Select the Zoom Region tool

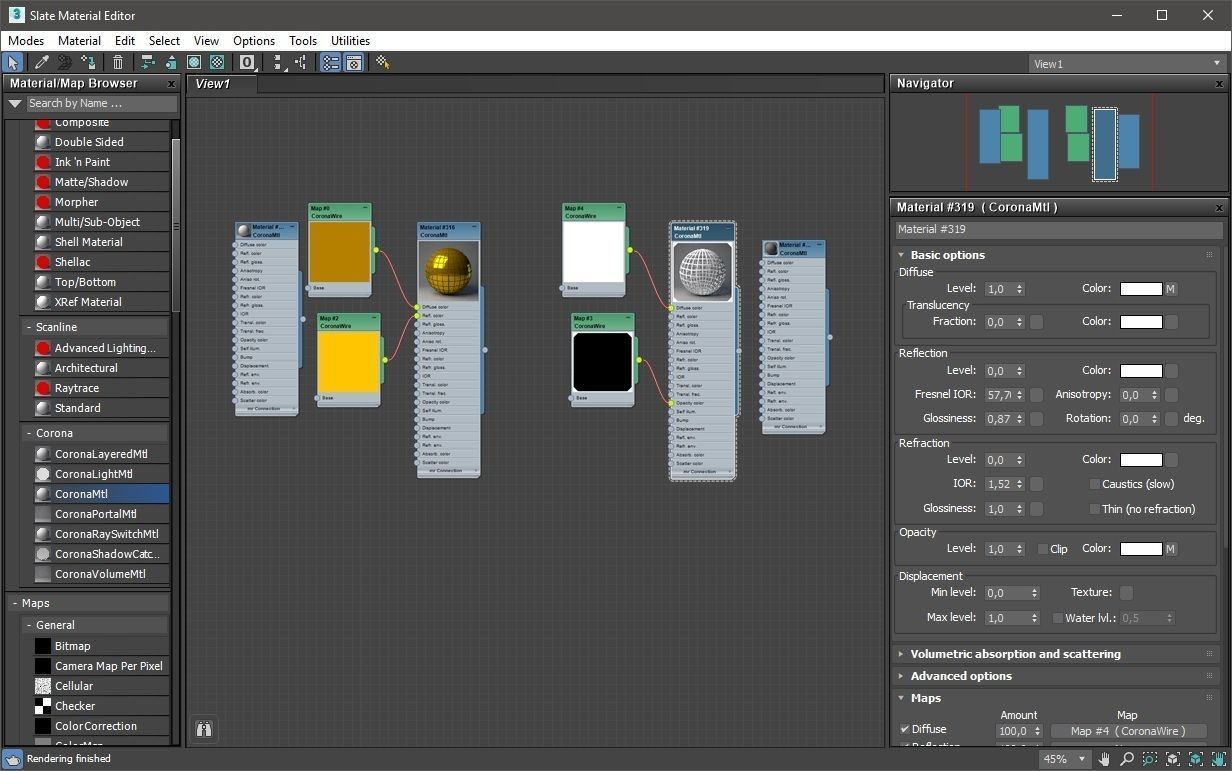1149,759
